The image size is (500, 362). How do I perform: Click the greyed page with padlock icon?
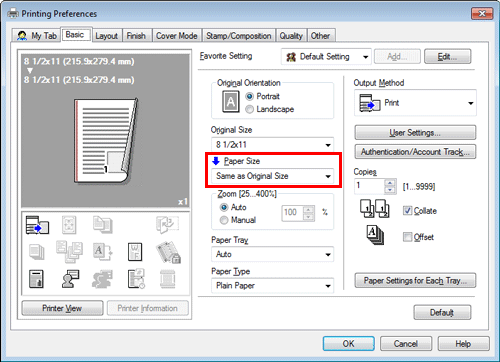point(168,252)
